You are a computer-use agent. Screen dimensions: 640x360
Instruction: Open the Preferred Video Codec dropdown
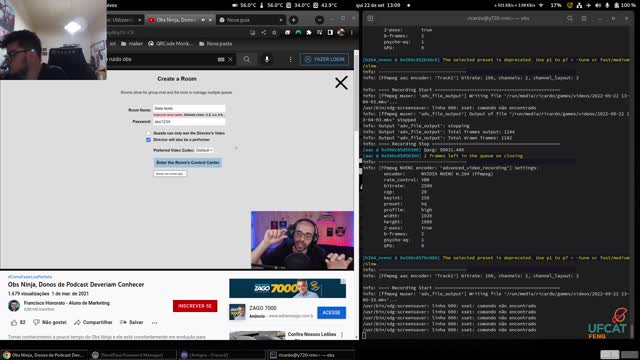pyautogui.click(x=204, y=150)
